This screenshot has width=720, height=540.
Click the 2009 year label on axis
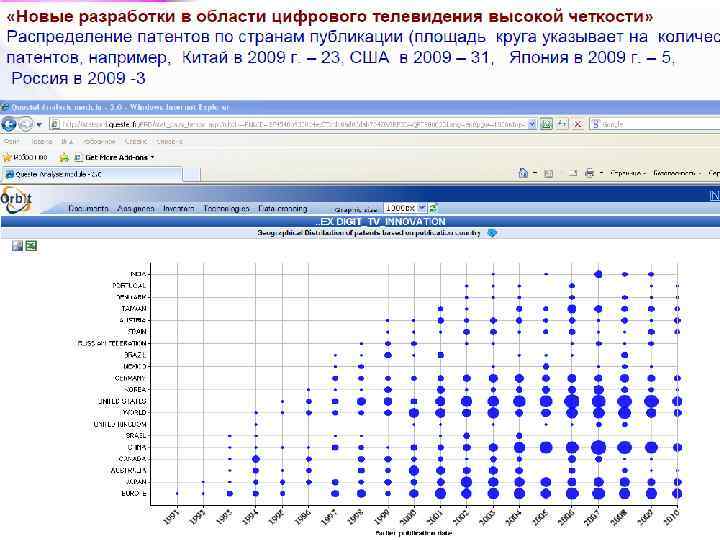(x=646, y=518)
